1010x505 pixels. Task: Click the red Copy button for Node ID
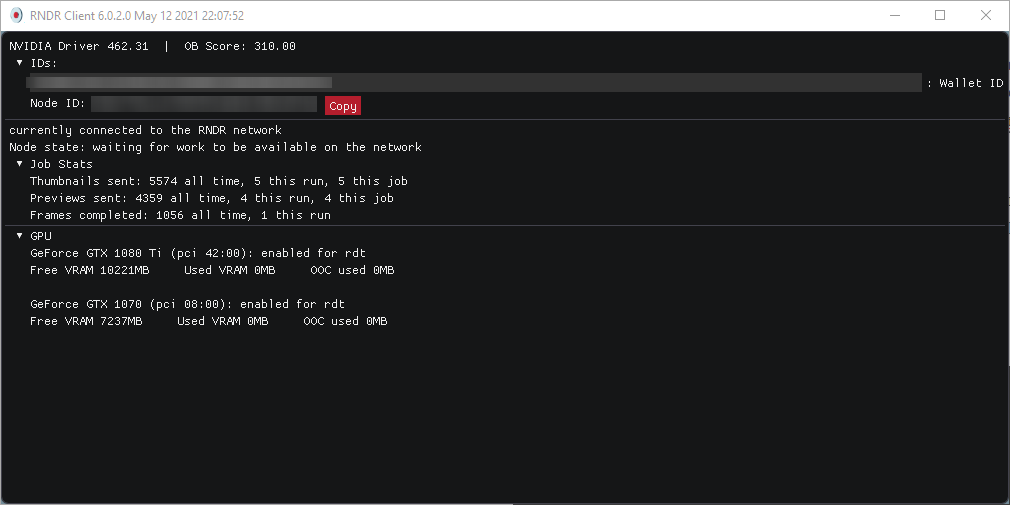pyautogui.click(x=343, y=106)
